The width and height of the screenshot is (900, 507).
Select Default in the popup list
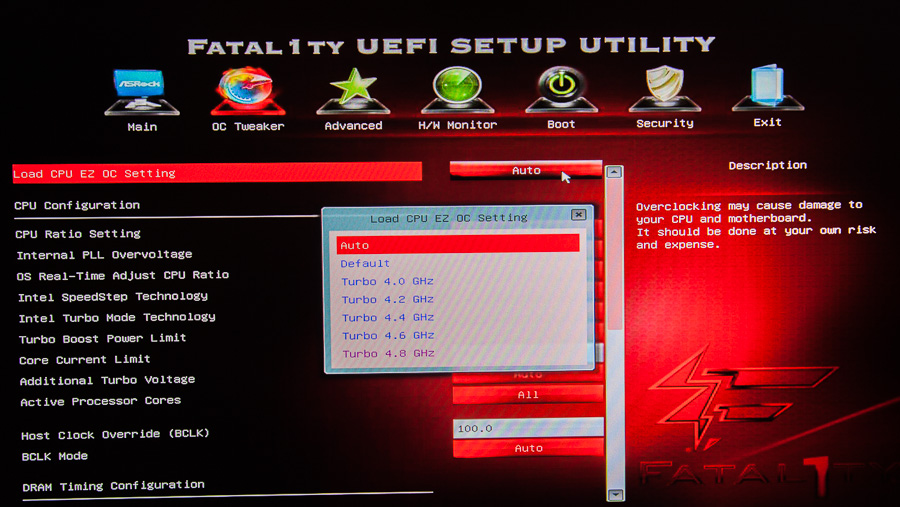tap(366, 264)
